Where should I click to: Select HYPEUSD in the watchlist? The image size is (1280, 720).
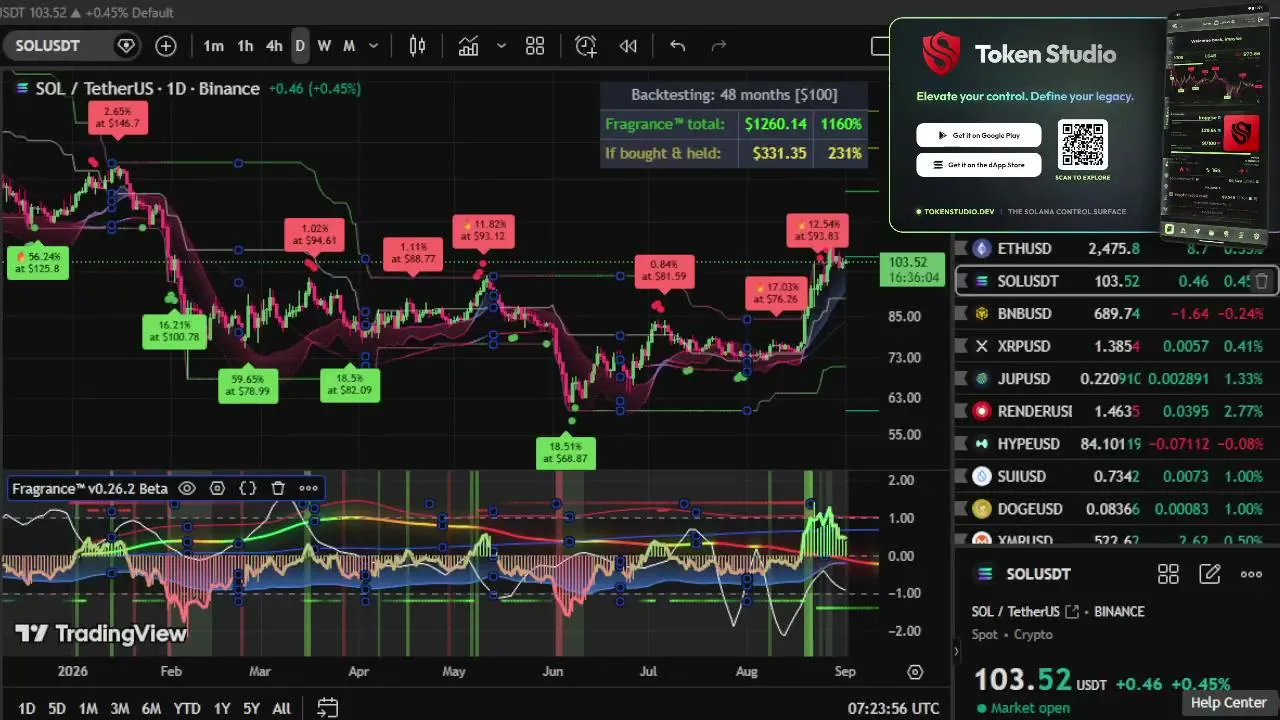tap(1116, 444)
